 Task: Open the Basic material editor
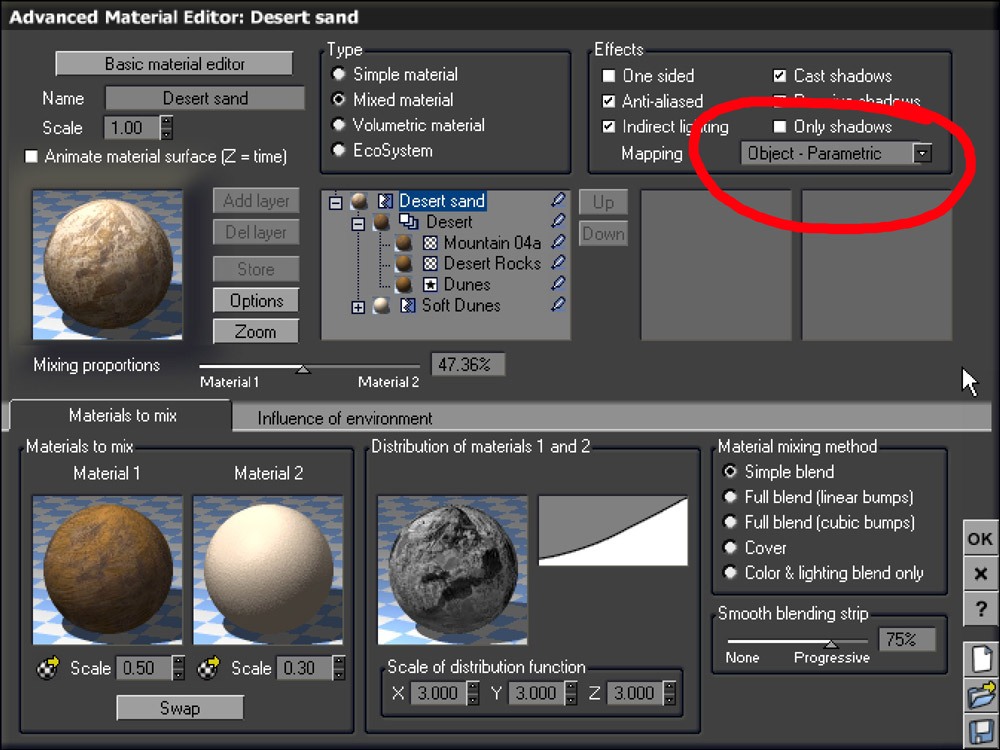174,64
